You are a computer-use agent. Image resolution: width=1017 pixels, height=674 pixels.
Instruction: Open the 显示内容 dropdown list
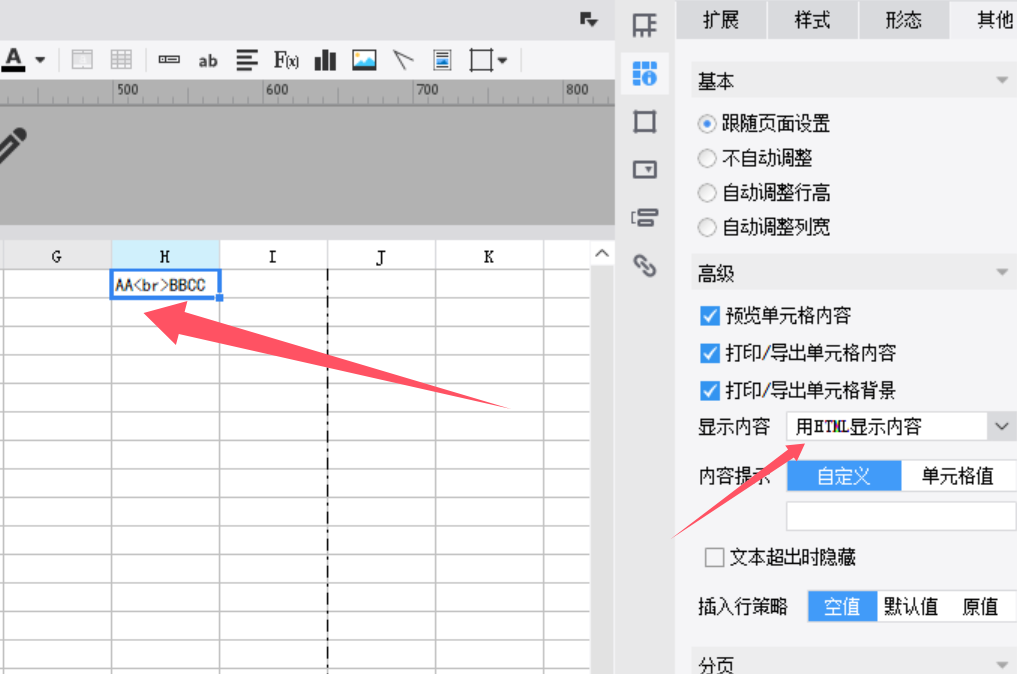[1002, 427]
